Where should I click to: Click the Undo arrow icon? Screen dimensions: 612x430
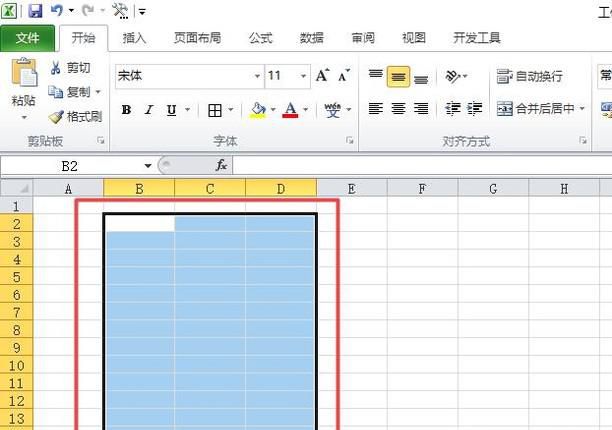(x=57, y=10)
